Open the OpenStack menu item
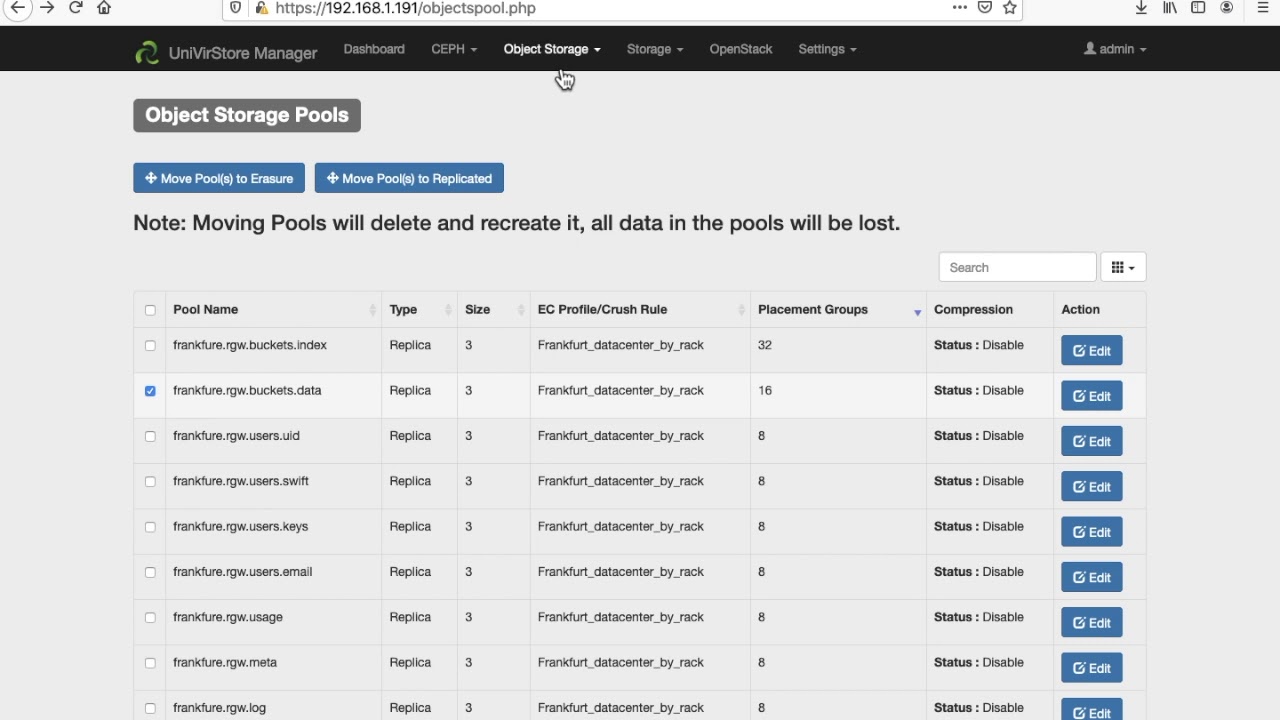Image resolution: width=1280 pixels, height=720 pixels. (x=740, y=49)
